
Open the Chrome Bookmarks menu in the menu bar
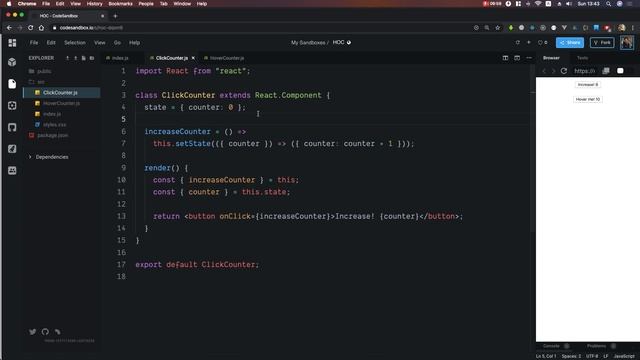pos(120,4)
